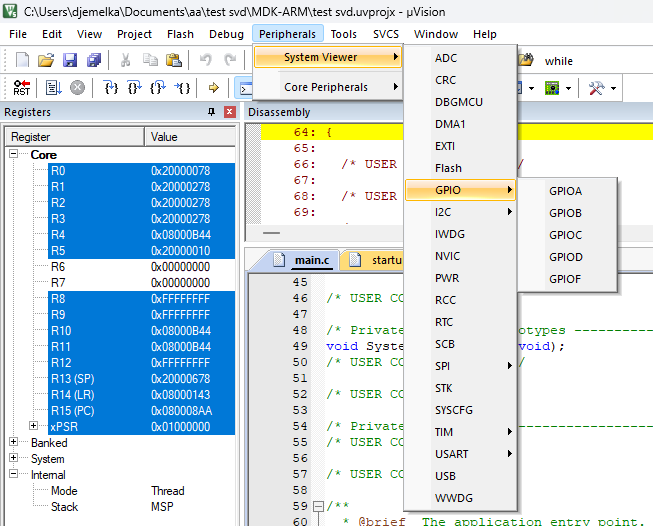The image size is (653, 526).
Task: Expand the System register group
Action: [13, 458]
